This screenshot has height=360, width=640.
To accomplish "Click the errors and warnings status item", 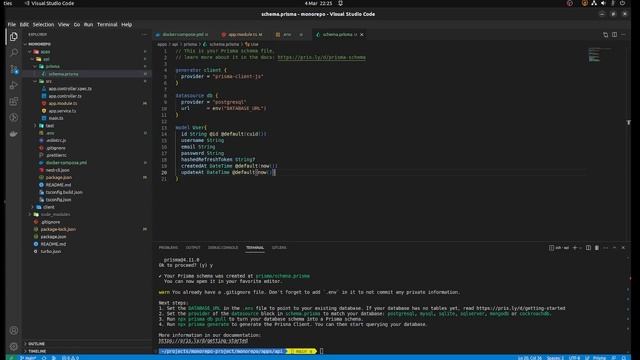I will 70,358.
